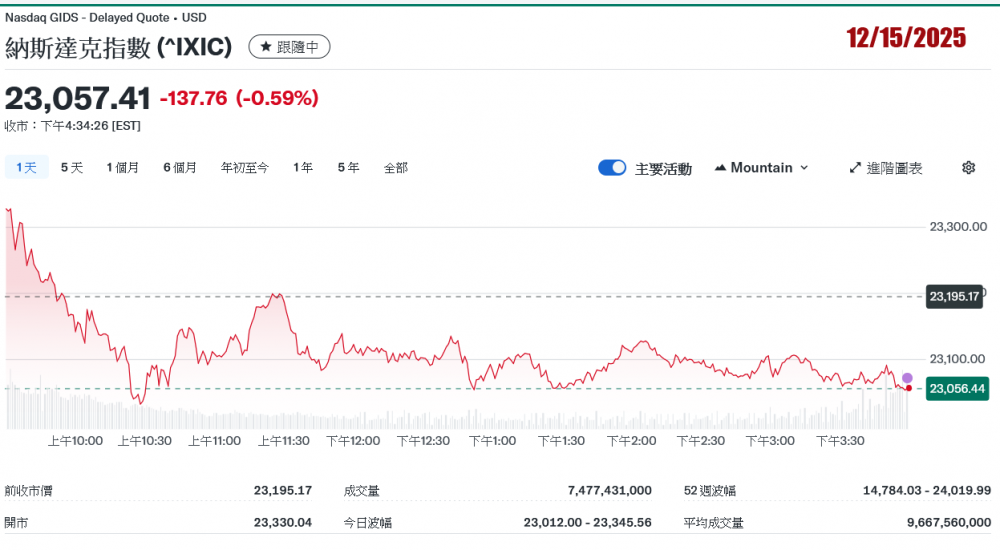
Task: Toggle the key events switch off
Action: point(612,168)
